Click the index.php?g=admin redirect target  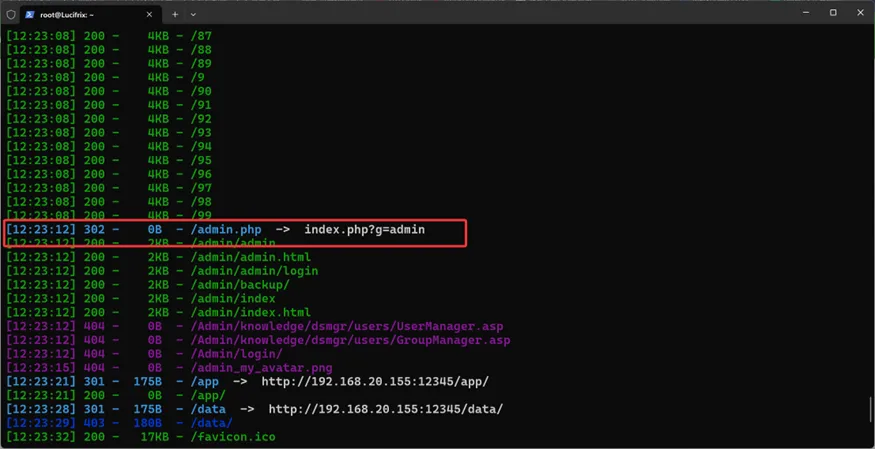coord(364,230)
